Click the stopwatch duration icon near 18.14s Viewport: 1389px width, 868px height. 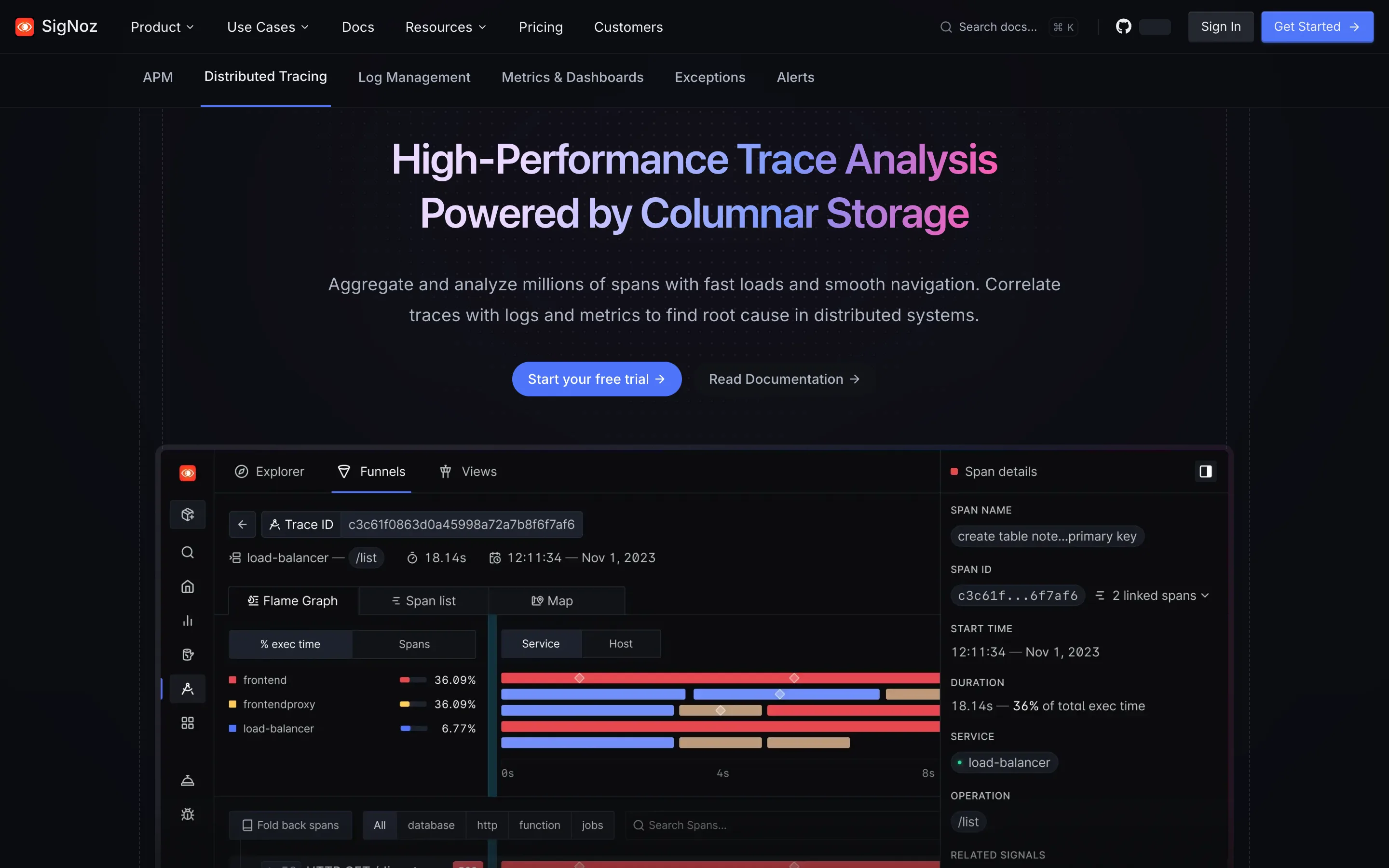click(412, 558)
